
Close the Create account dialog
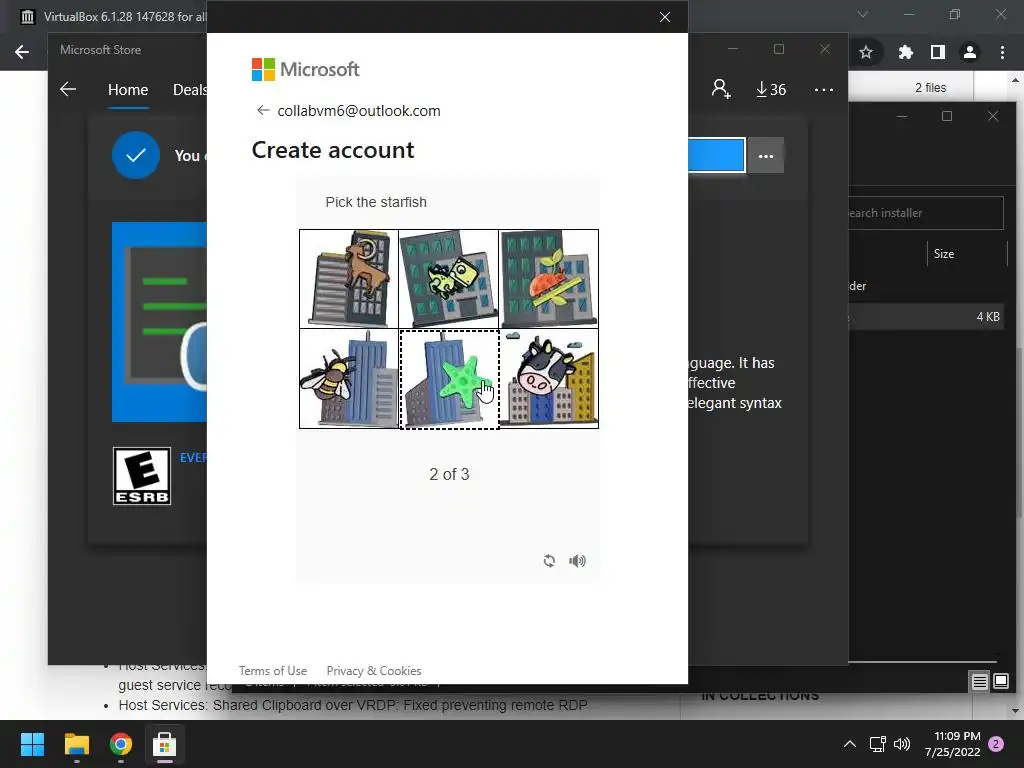click(665, 17)
